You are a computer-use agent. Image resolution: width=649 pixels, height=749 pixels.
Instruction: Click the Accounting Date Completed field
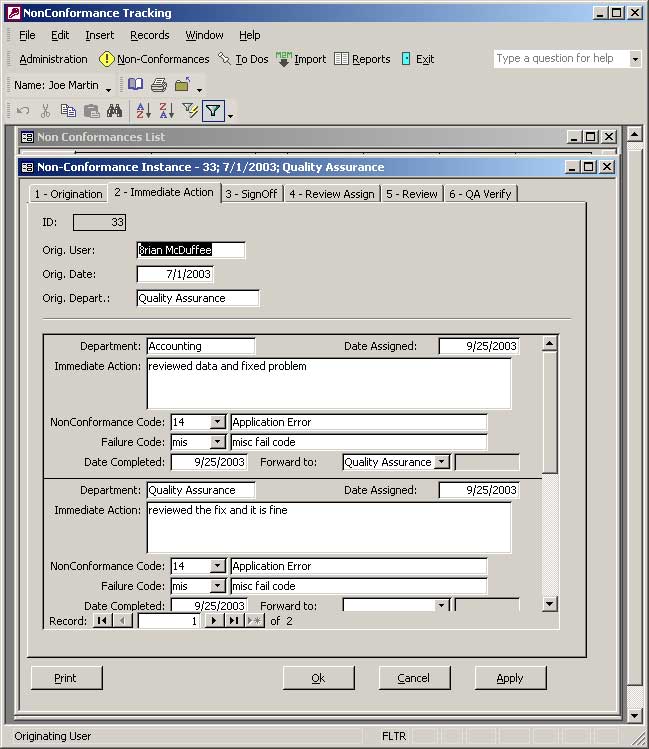(209, 462)
